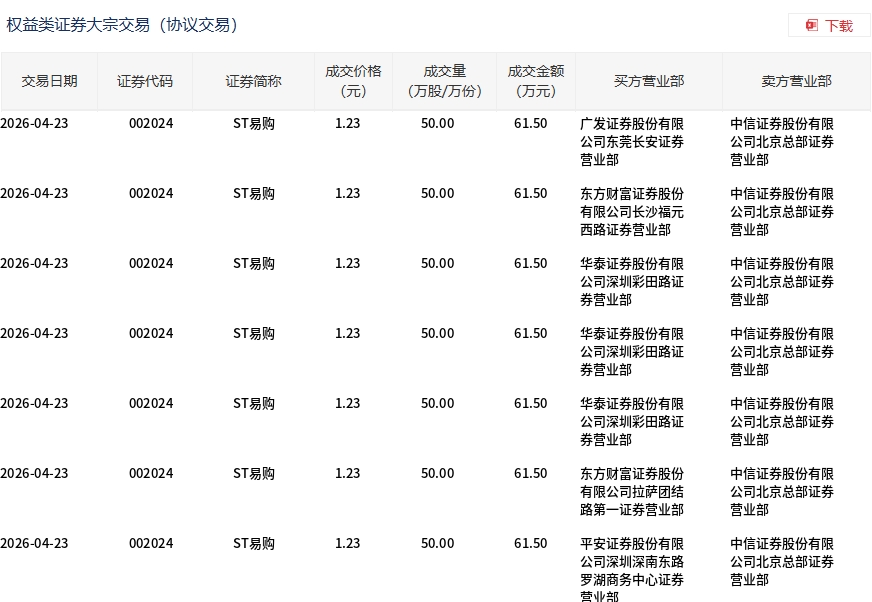Viewport: 872px width, 602px height.
Task: Click the 成交价格(元) column header
Action: pyautogui.click(x=353, y=81)
